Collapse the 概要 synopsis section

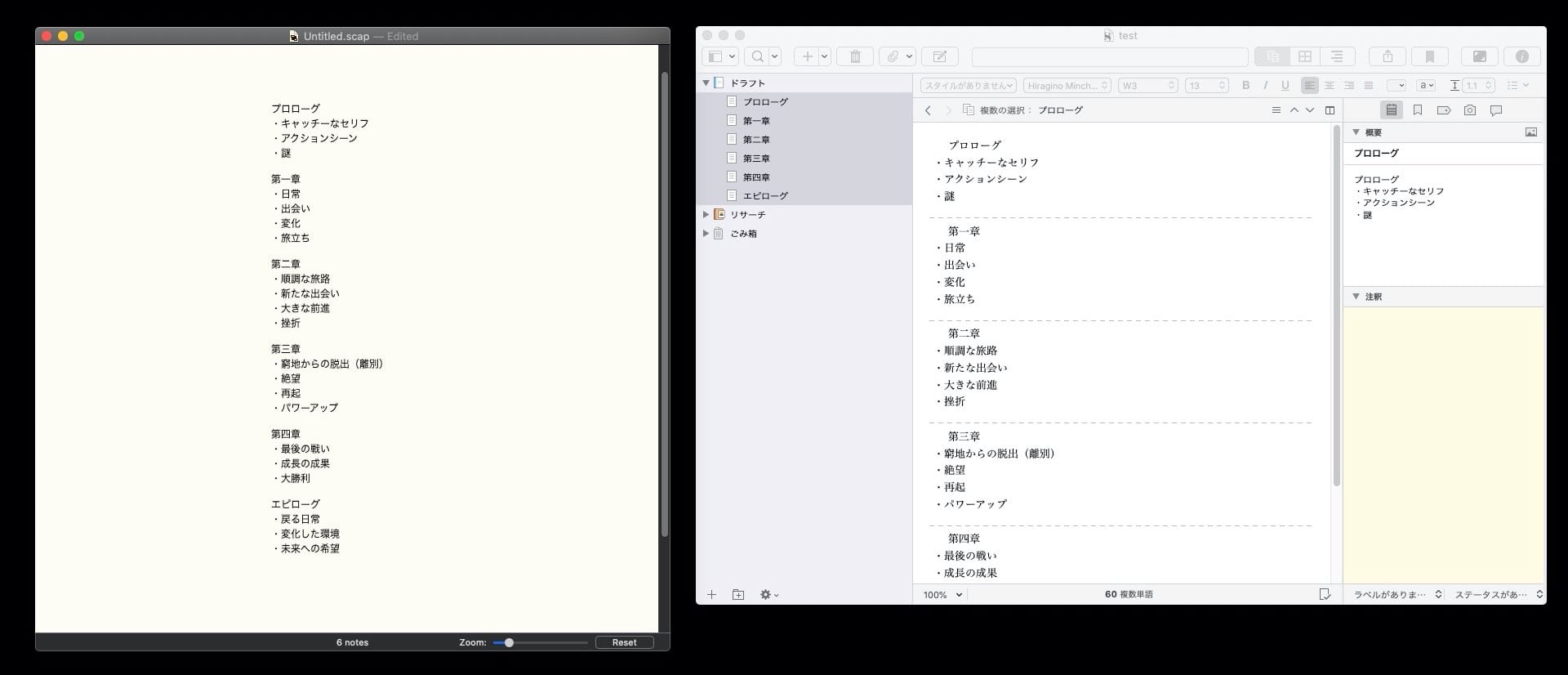(x=1356, y=132)
